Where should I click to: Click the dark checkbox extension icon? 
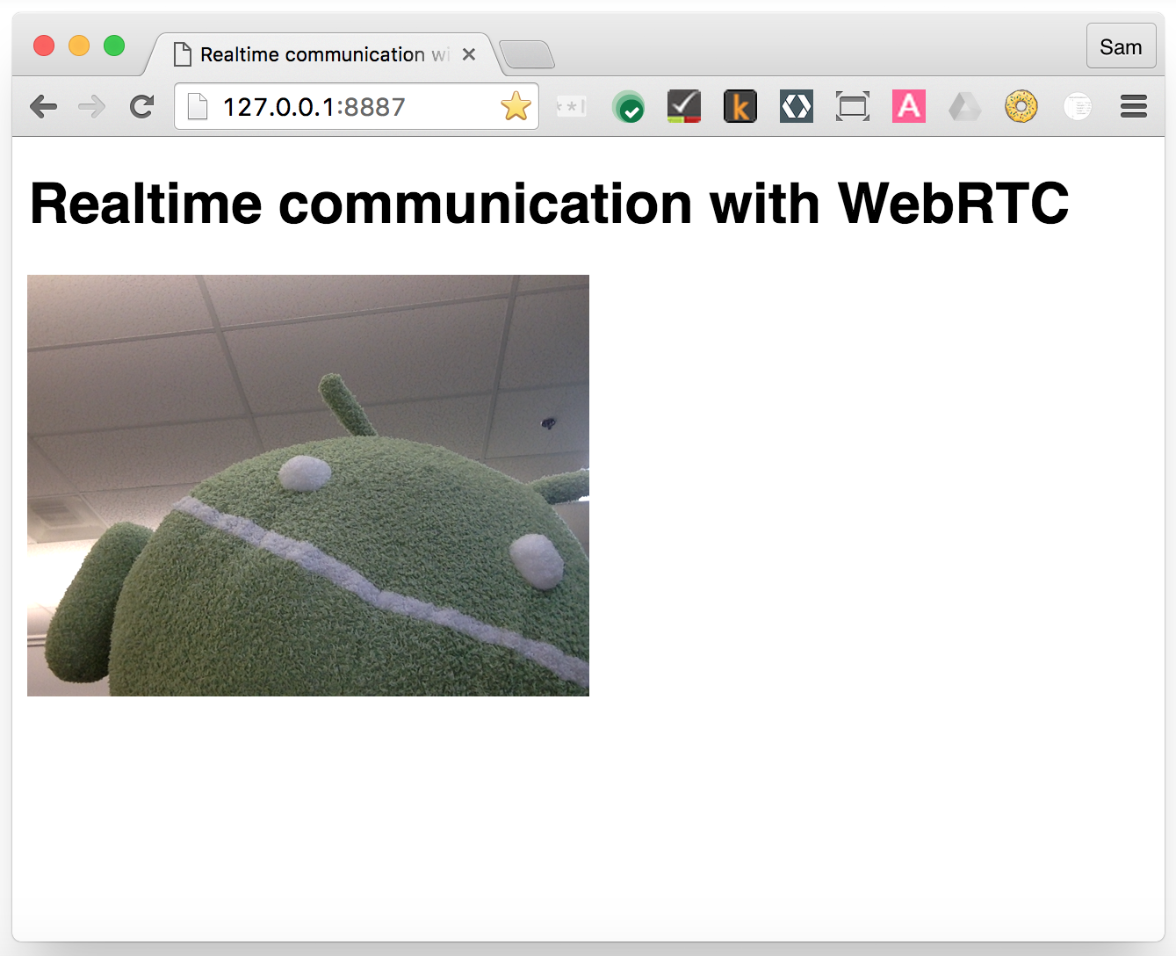click(x=684, y=106)
